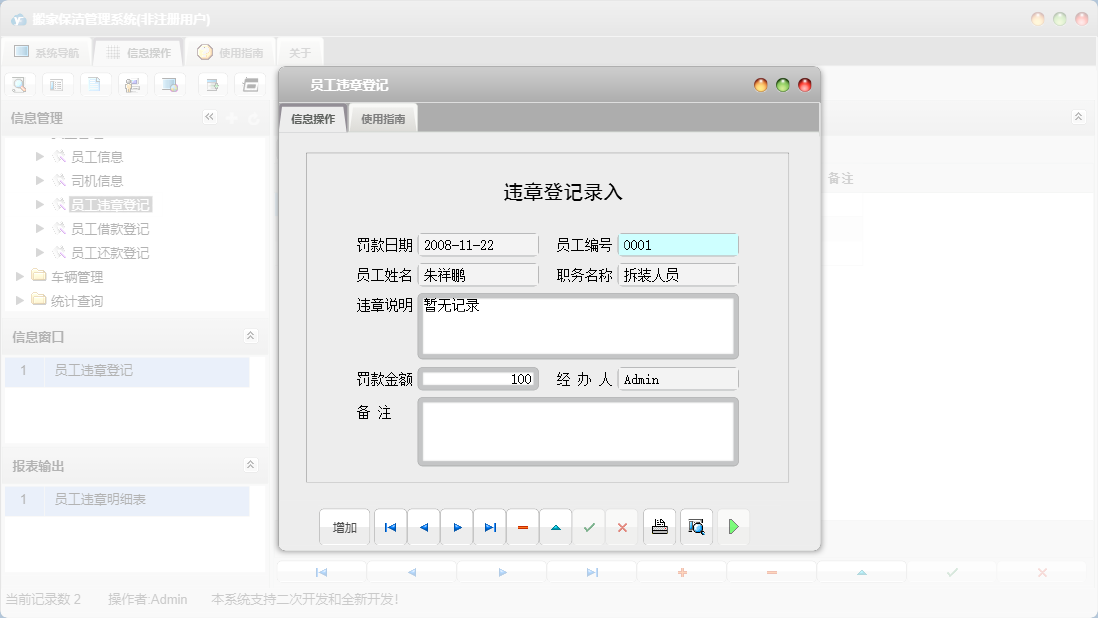This screenshot has height=618, width=1098.
Task: Collapse the 信息管理 panel with the double chevron
Action: [209, 117]
